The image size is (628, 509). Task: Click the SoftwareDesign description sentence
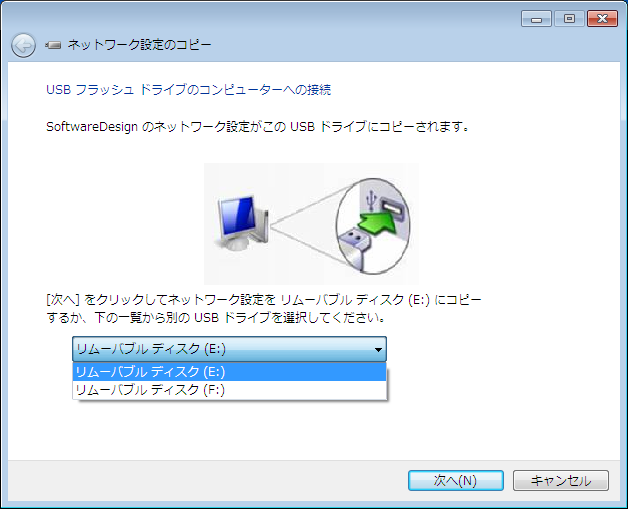point(258,127)
